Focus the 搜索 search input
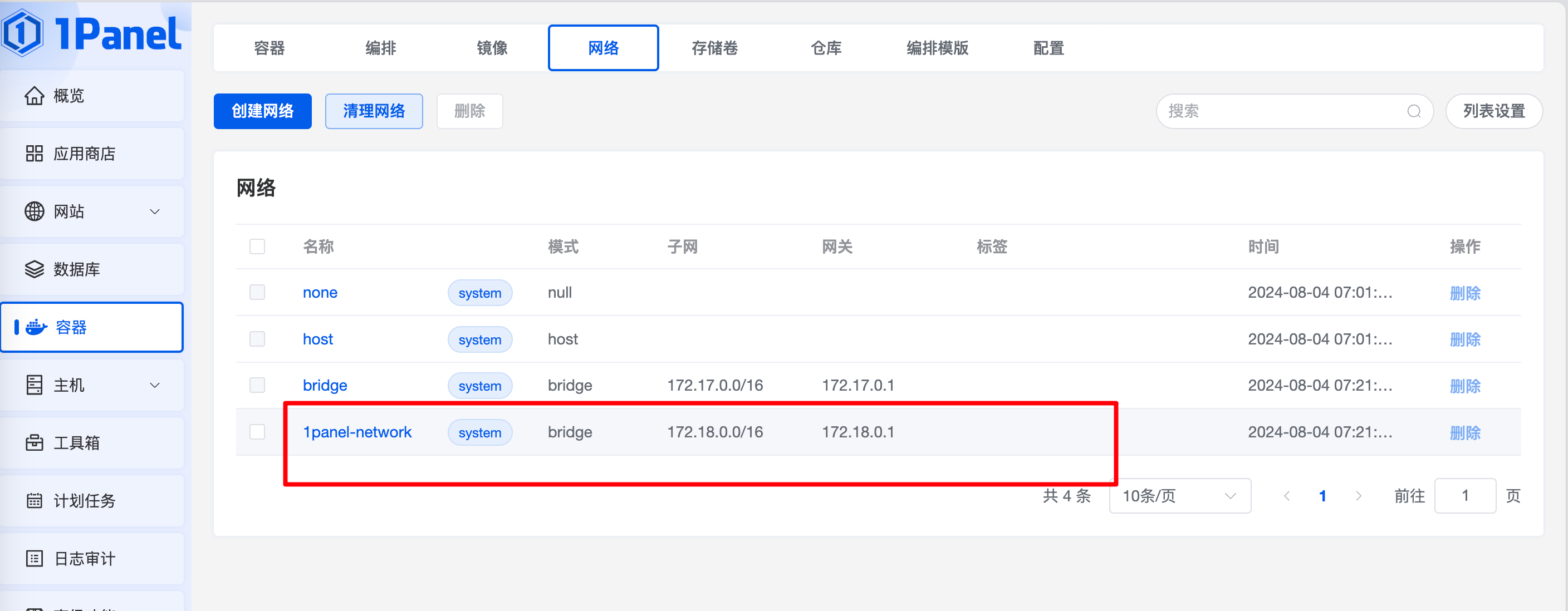The width and height of the screenshot is (1568, 611). [1295, 111]
